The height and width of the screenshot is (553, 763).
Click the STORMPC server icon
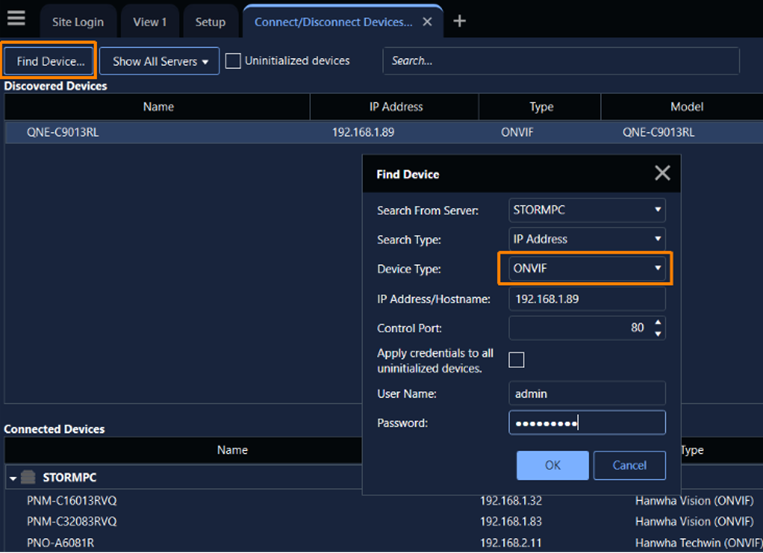click(x=28, y=477)
